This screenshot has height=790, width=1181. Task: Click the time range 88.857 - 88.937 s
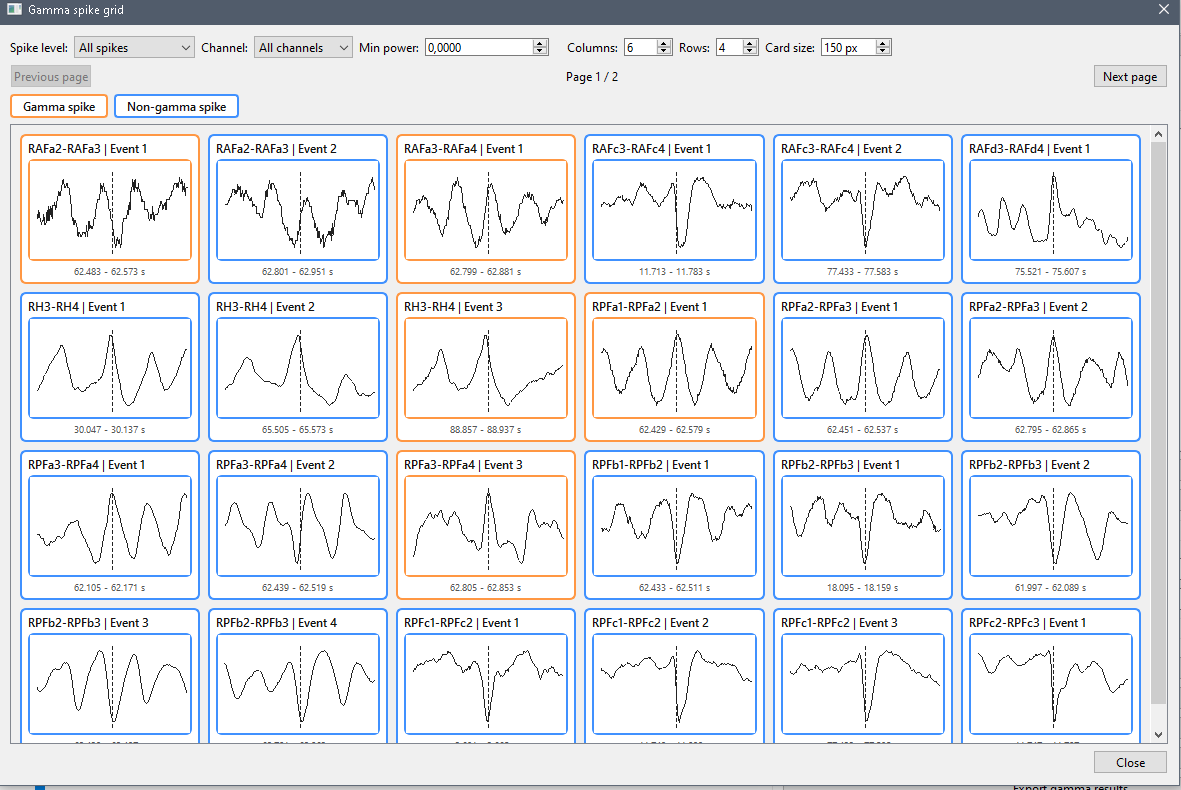point(486,429)
